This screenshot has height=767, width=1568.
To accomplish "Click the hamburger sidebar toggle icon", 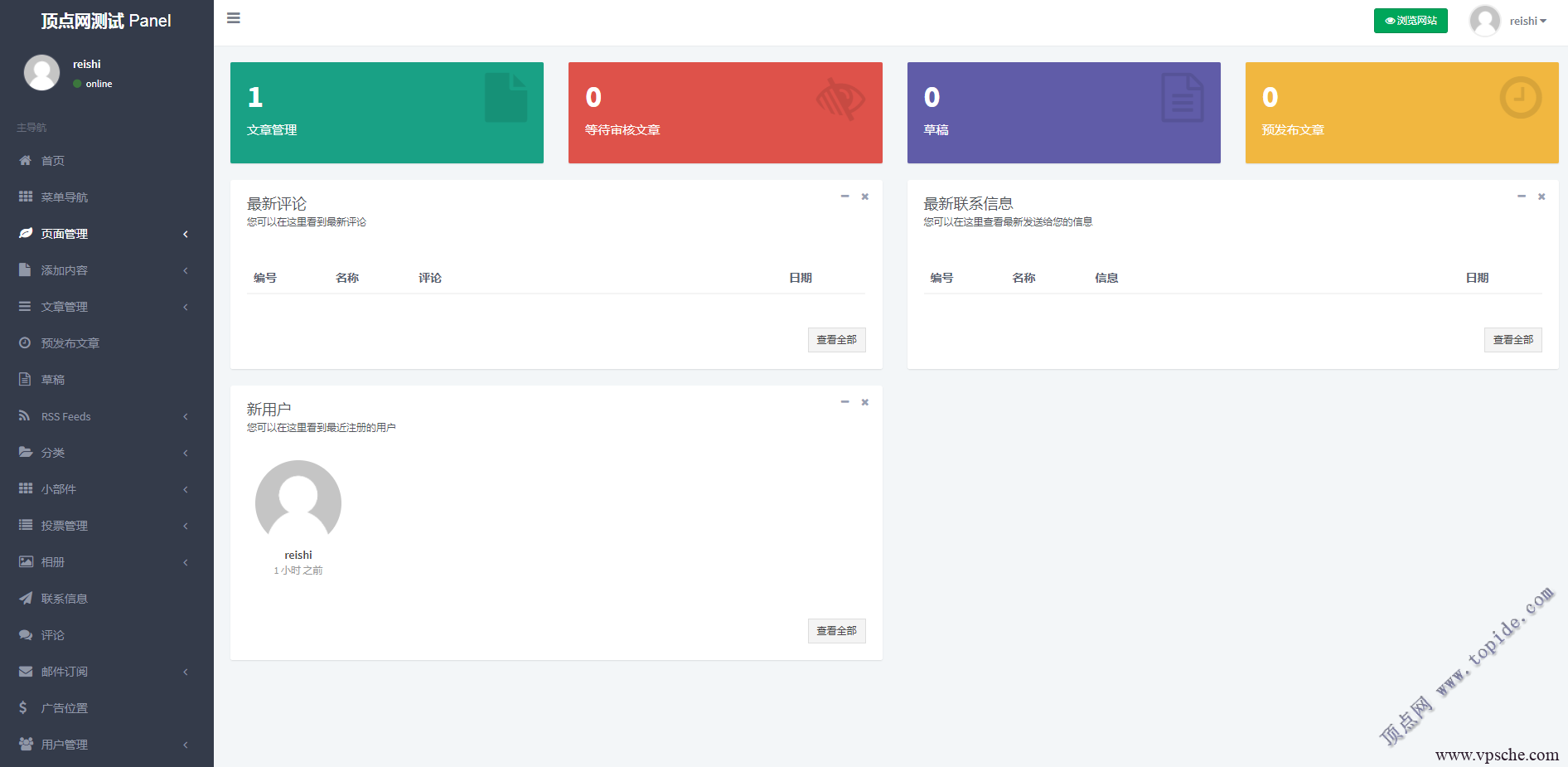I will coord(234,18).
